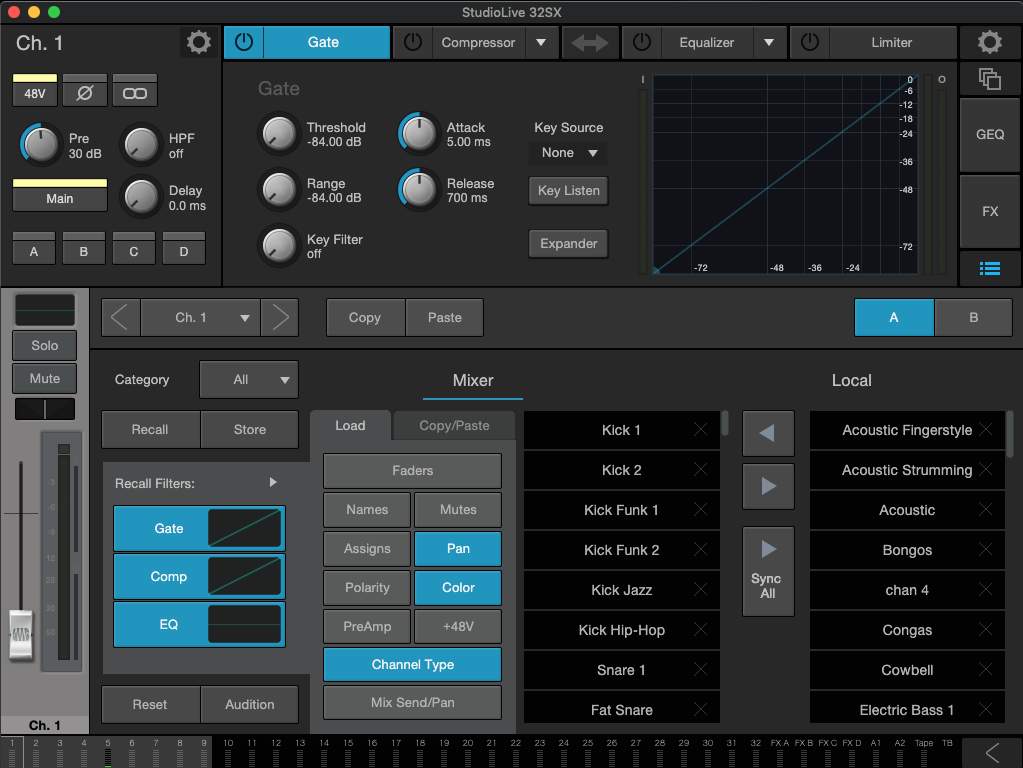Remove the Congas local preset

click(x=985, y=629)
